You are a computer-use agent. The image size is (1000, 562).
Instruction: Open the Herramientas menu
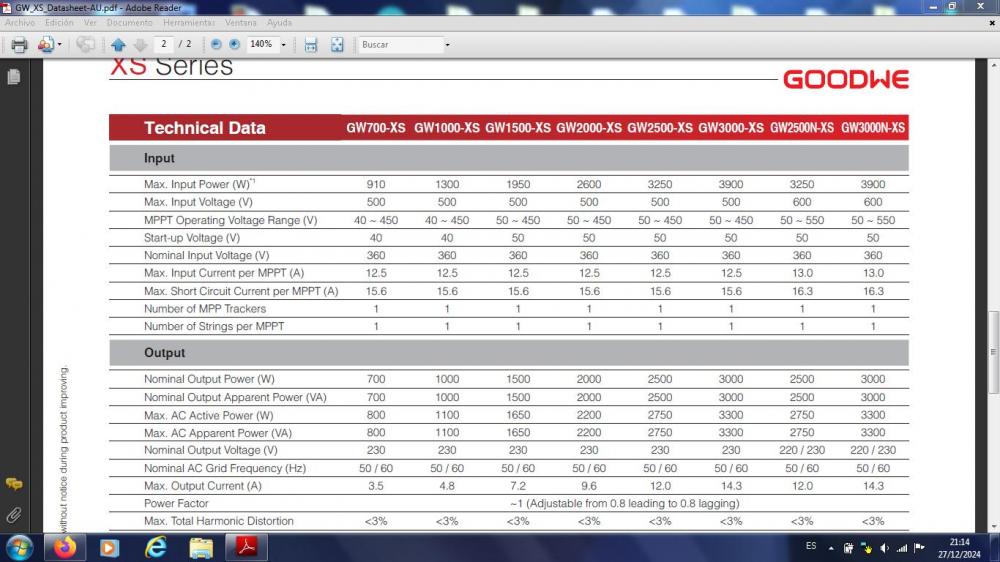[x=189, y=22]
